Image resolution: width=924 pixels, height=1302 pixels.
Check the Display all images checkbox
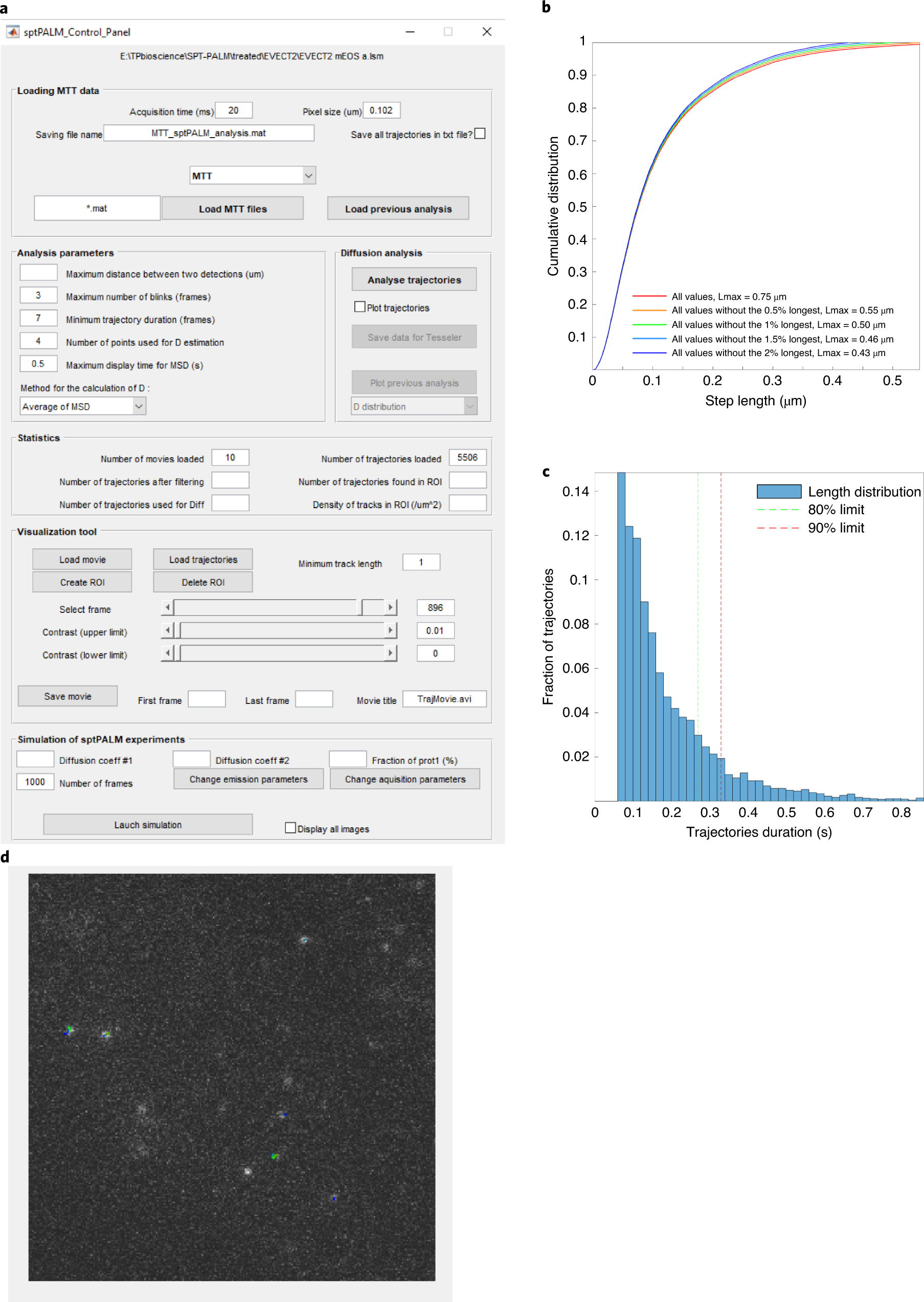290,828
